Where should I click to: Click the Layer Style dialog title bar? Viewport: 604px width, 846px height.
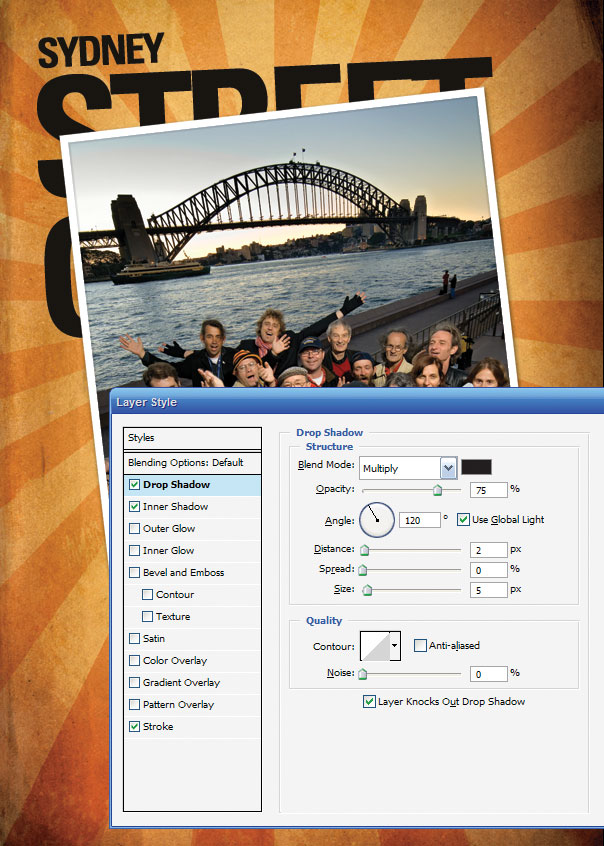point(357,402)
